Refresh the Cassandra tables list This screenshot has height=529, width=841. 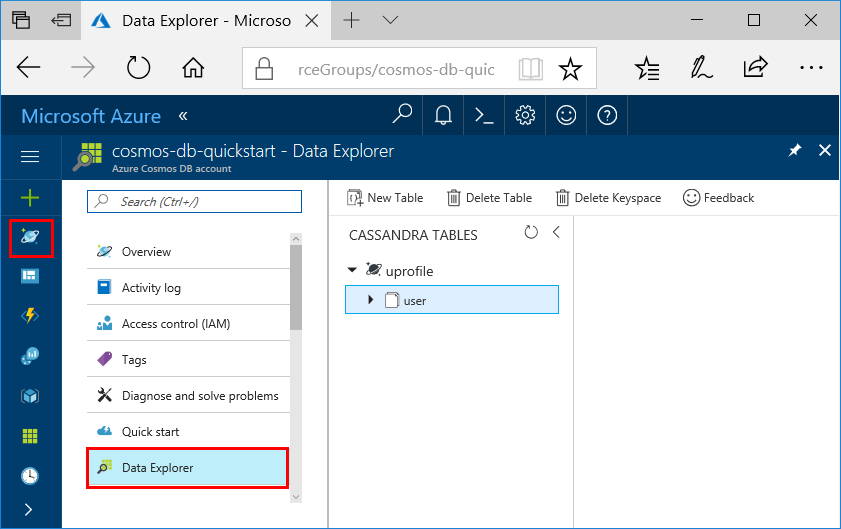click(531, 233)
